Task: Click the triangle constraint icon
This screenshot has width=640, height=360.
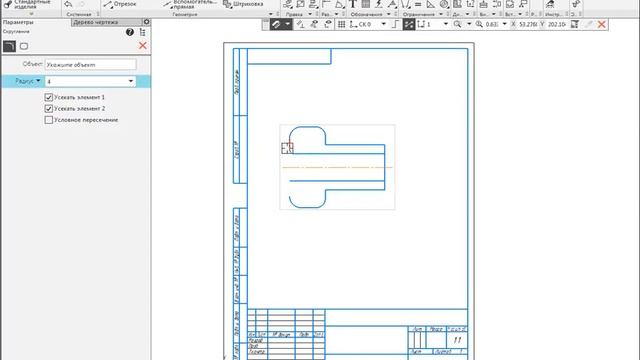Action: click(431, 4)
